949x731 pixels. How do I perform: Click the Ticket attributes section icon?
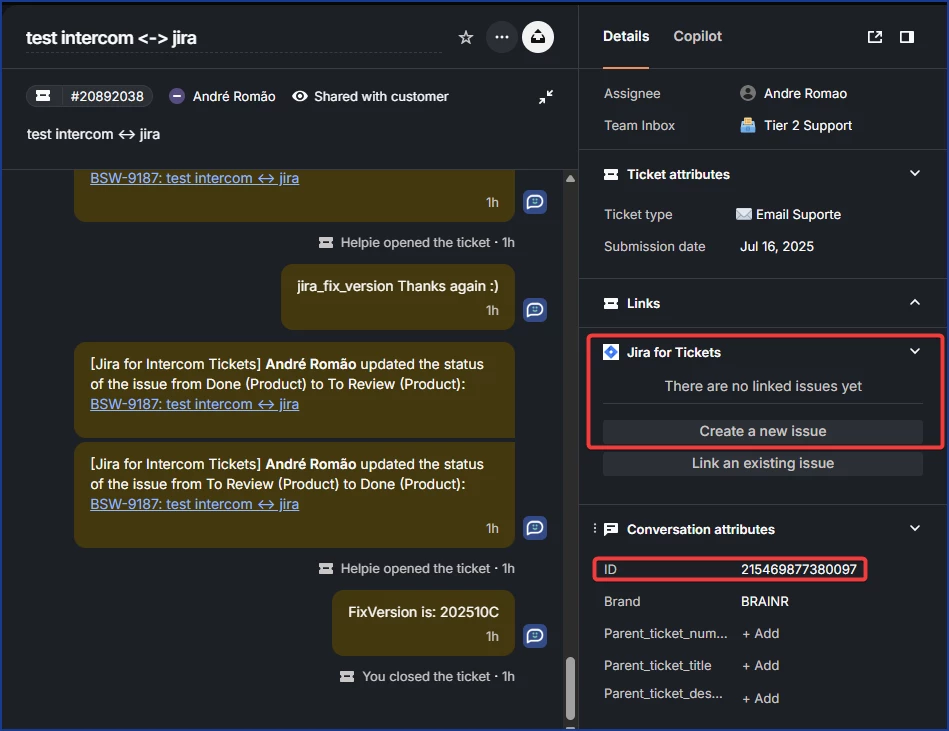point(611,174)
